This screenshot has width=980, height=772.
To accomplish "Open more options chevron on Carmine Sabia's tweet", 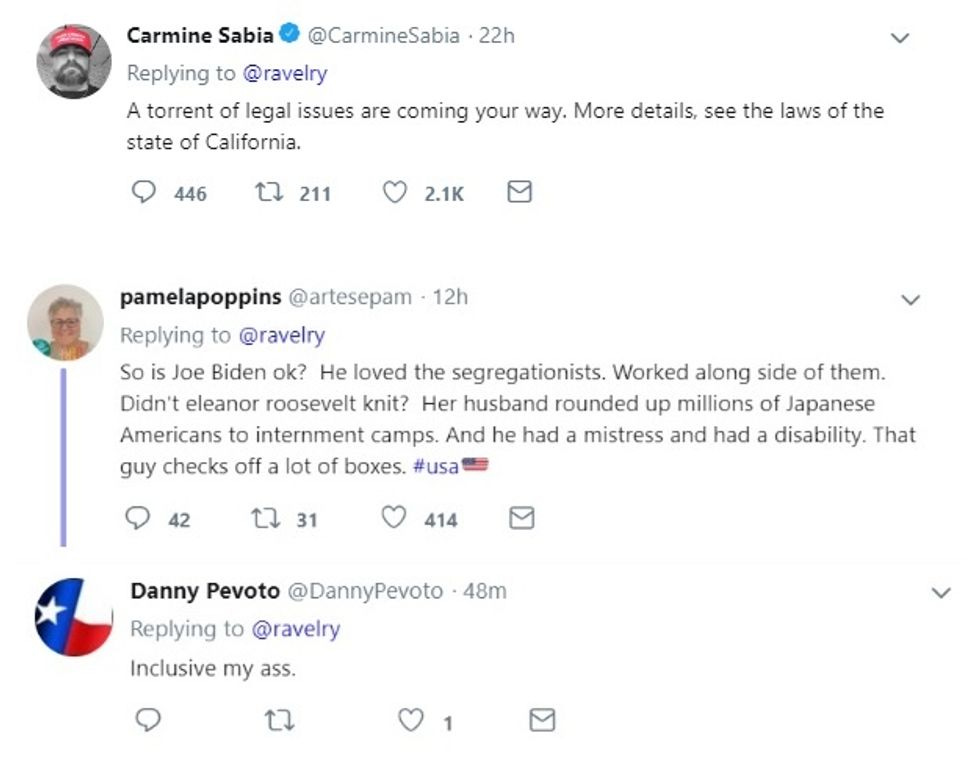I will [x=900, y=39].
